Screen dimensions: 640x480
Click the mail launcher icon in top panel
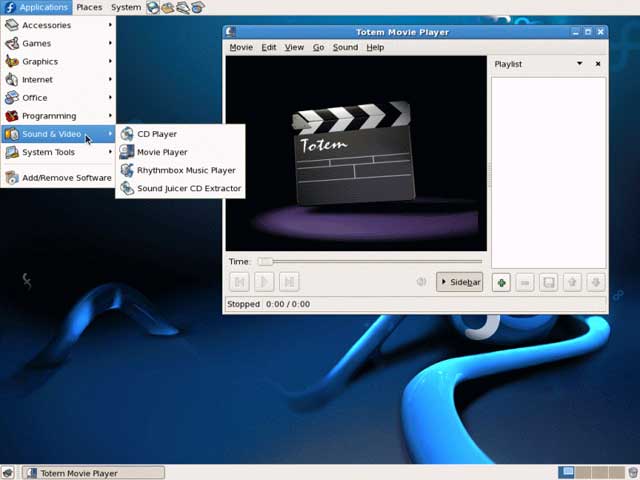167,7
